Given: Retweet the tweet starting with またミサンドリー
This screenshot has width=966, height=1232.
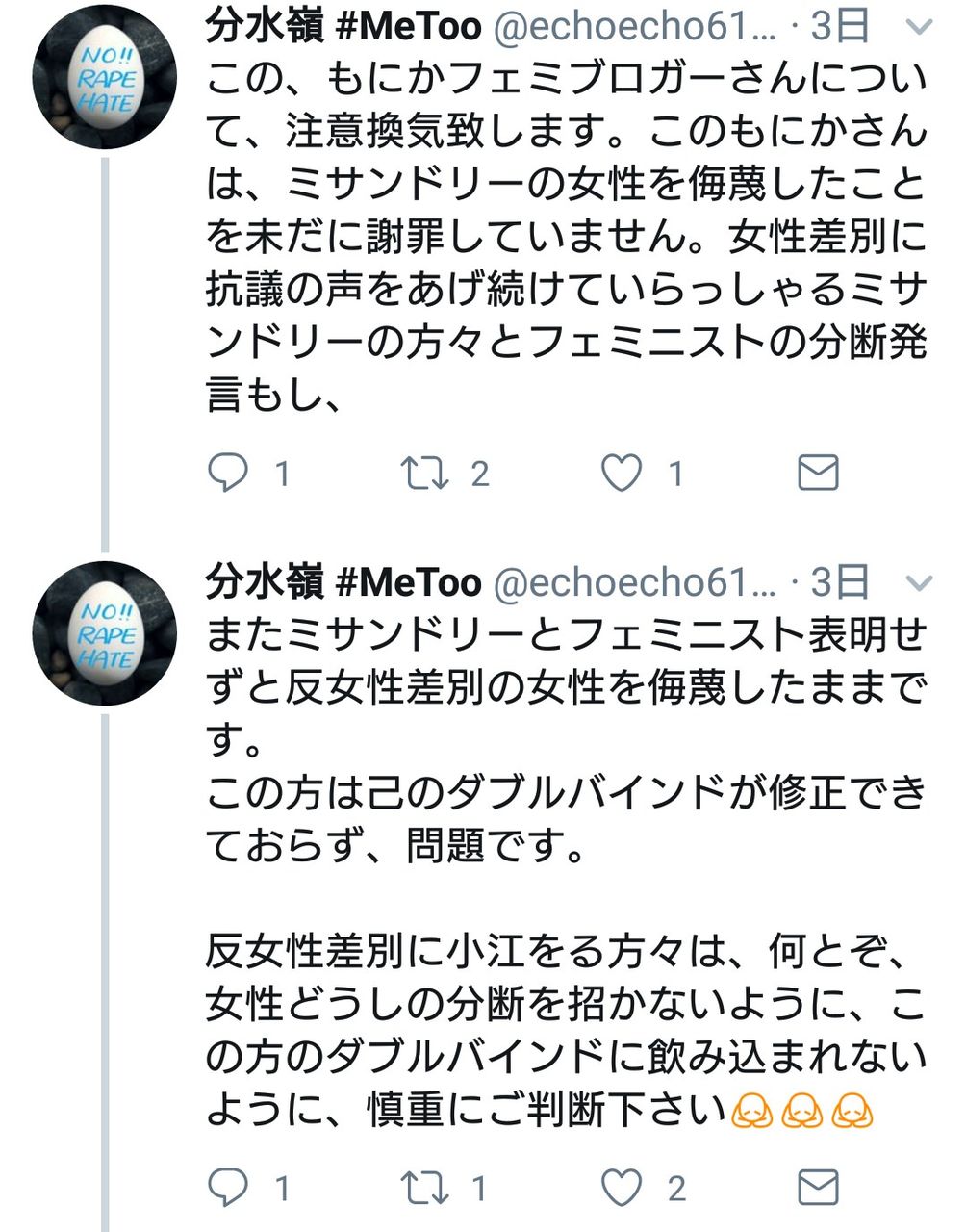Looking at the screenshot, I should (x=422, y=1189).
